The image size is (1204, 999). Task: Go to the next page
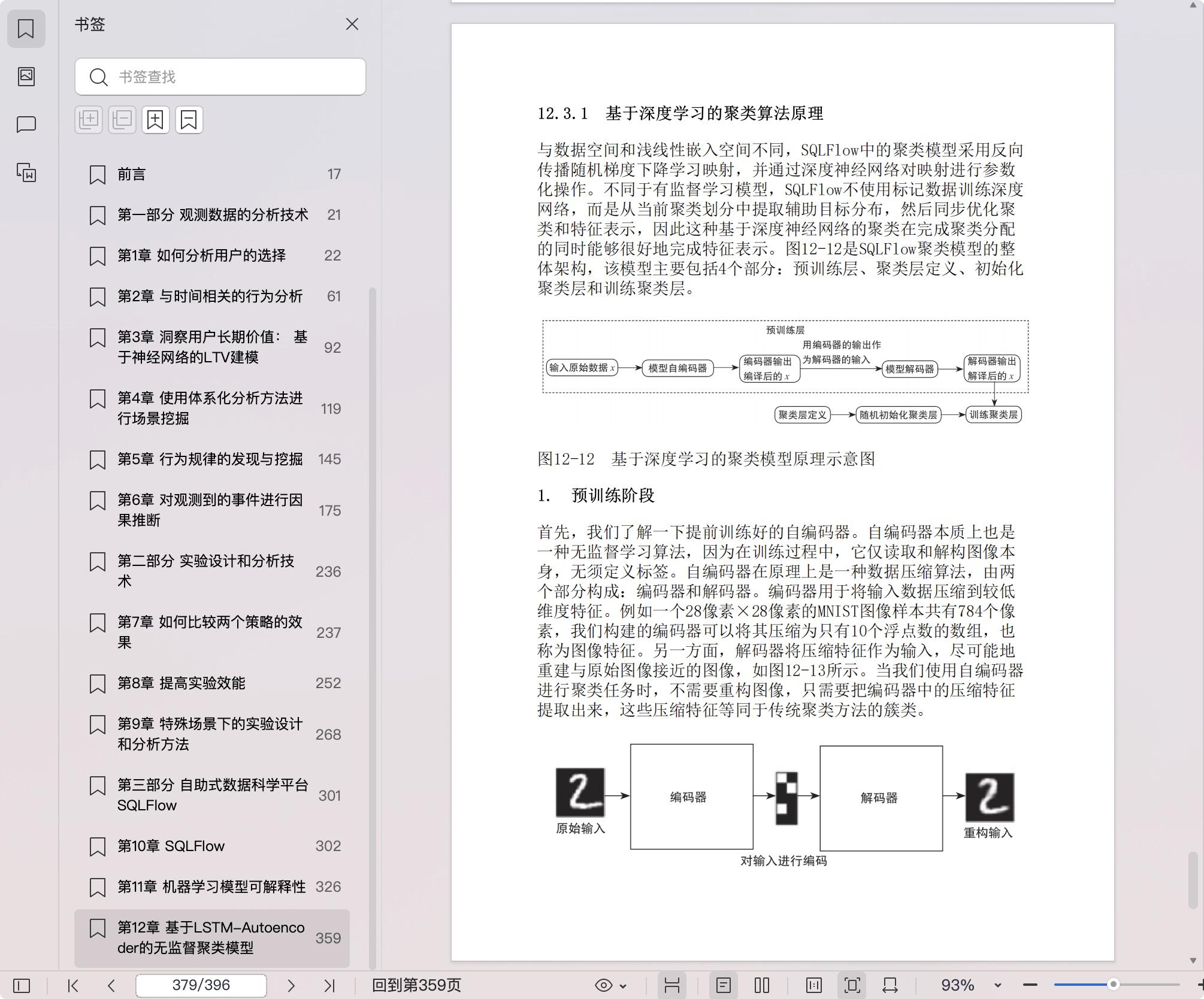click(291, 985)
